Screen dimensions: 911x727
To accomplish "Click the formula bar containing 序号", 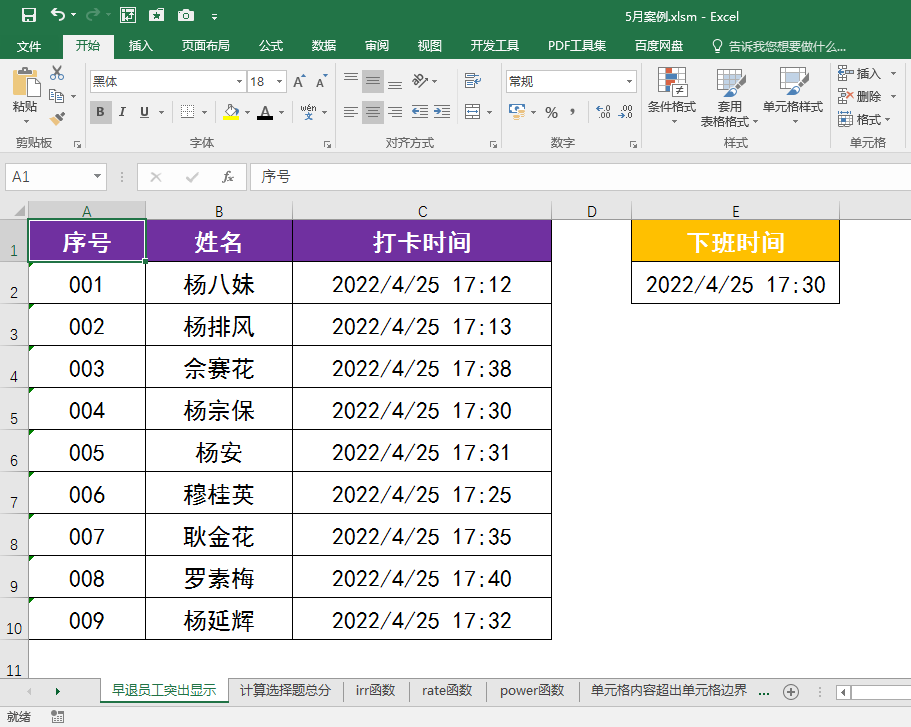I will coord(580,176).
